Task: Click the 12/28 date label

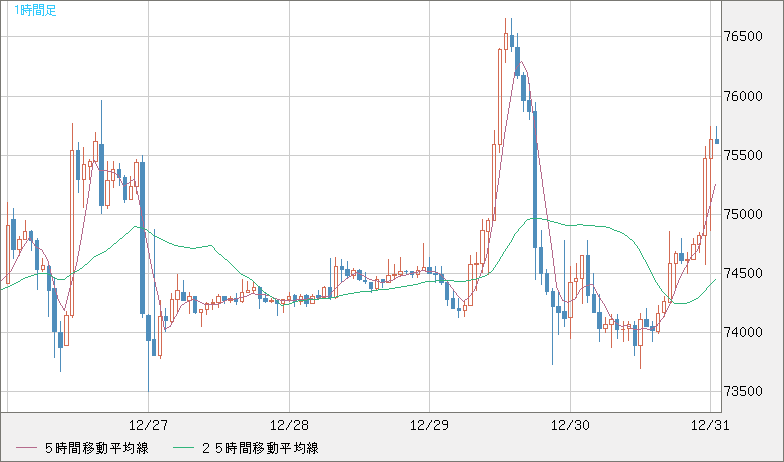Action: tap(289, 426)
